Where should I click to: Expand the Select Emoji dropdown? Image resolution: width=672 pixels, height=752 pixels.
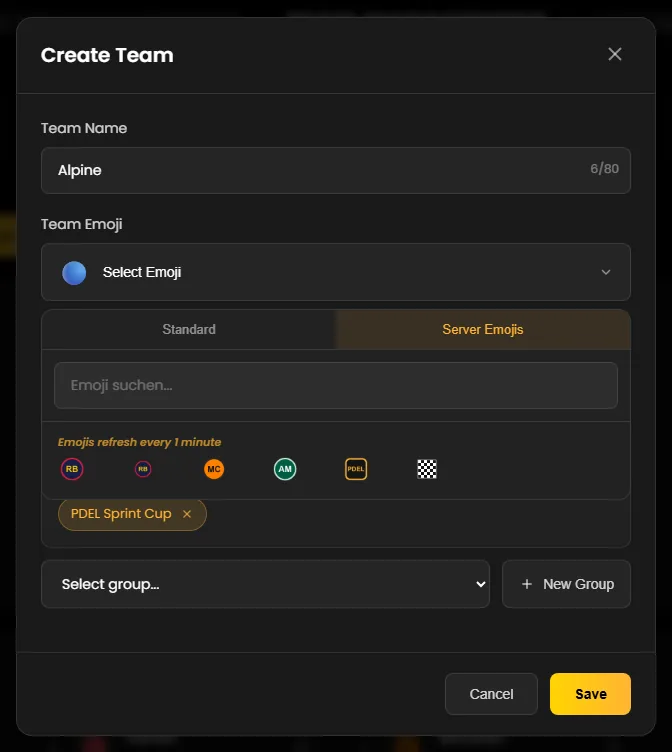(x=336, y=272)
